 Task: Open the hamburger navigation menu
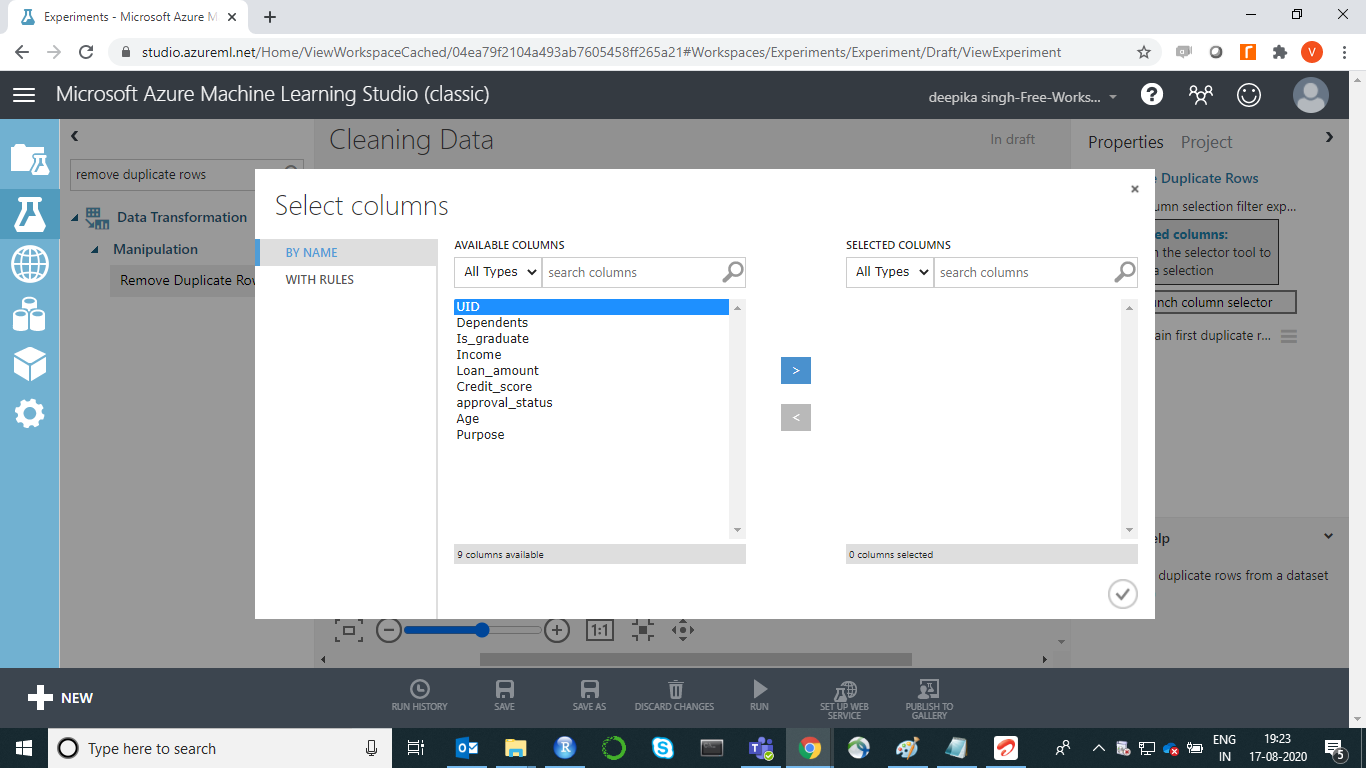(24, 95)
